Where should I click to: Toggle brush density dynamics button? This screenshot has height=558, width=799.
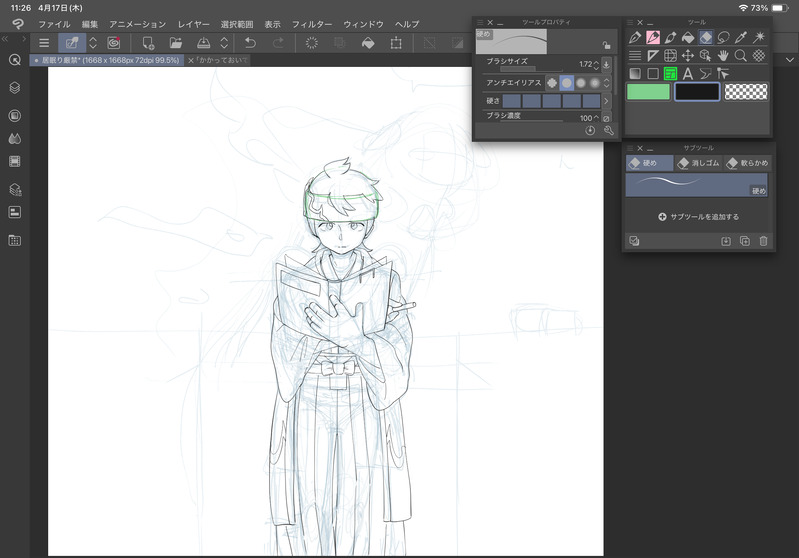tap(606, 118)
